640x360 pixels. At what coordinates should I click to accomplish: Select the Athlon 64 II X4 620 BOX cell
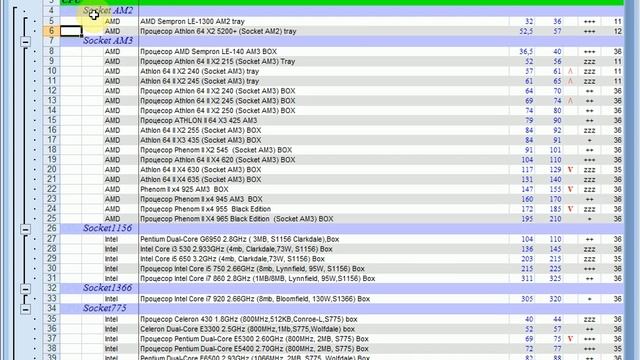tap(324, 160)
